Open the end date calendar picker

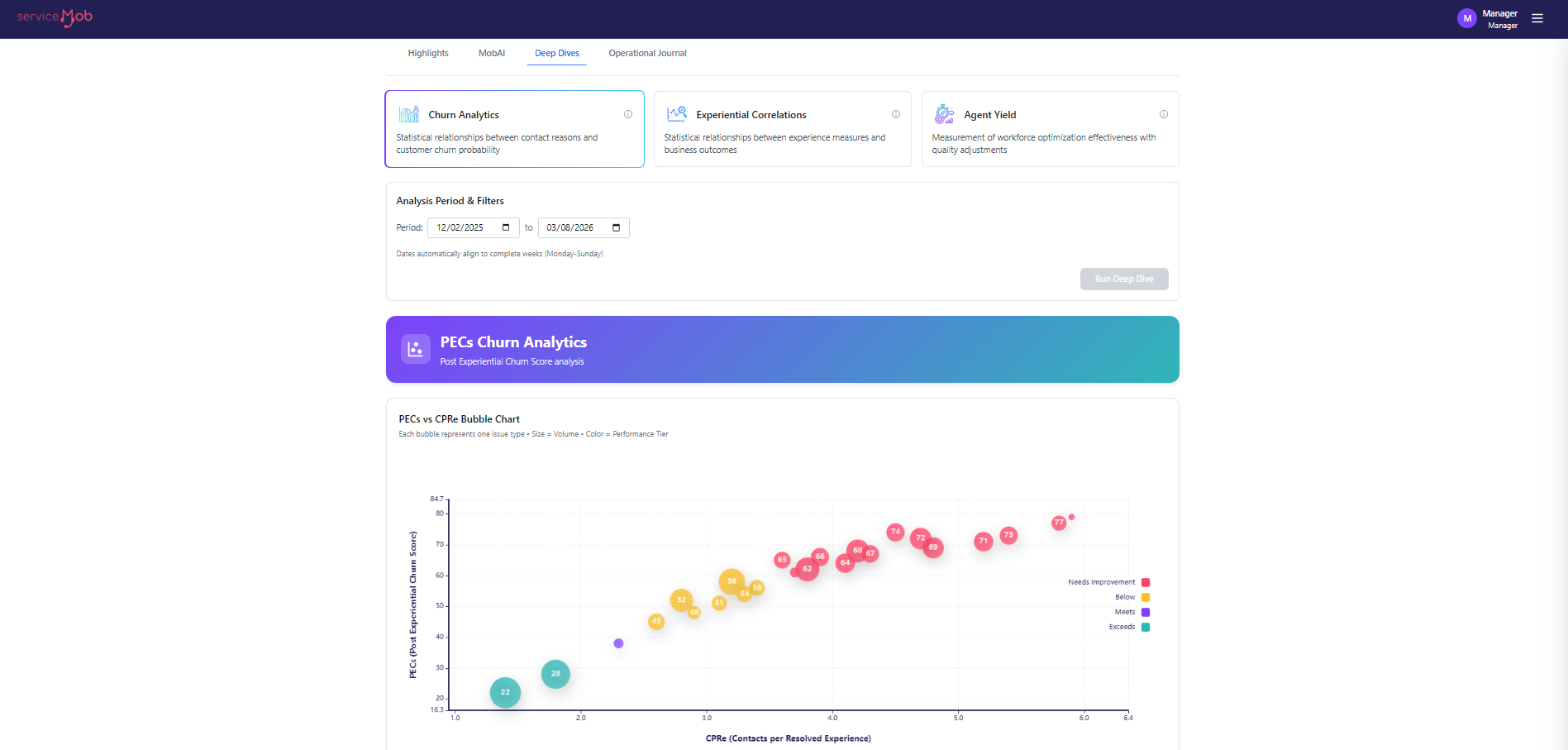click(616, 227)
